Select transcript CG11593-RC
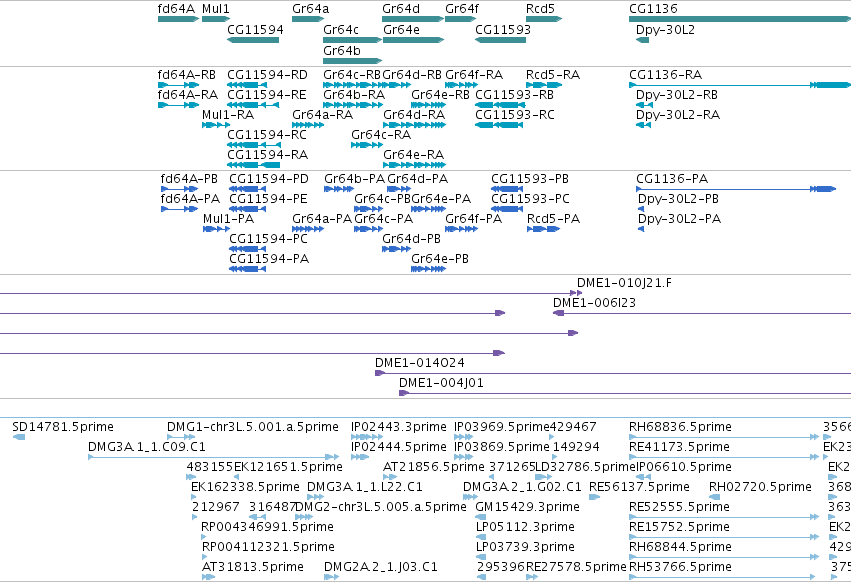851x582 pixels. click(499, 125)
